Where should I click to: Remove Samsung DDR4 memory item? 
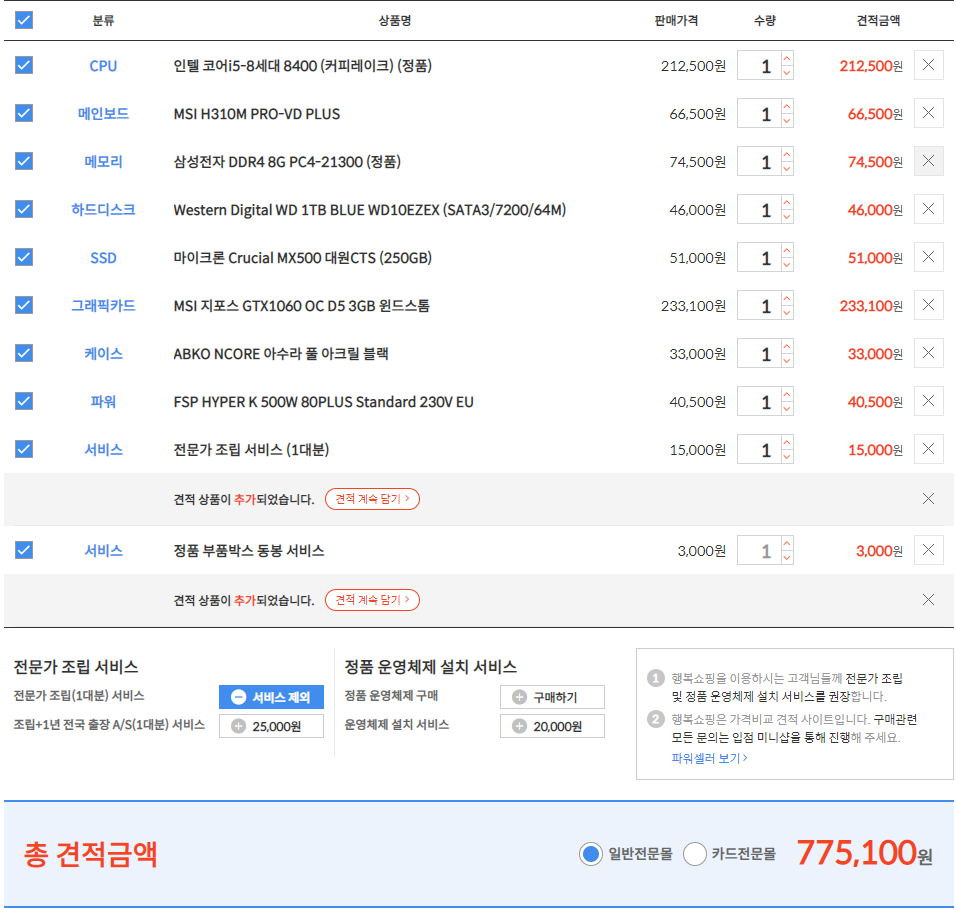(928, 161)
